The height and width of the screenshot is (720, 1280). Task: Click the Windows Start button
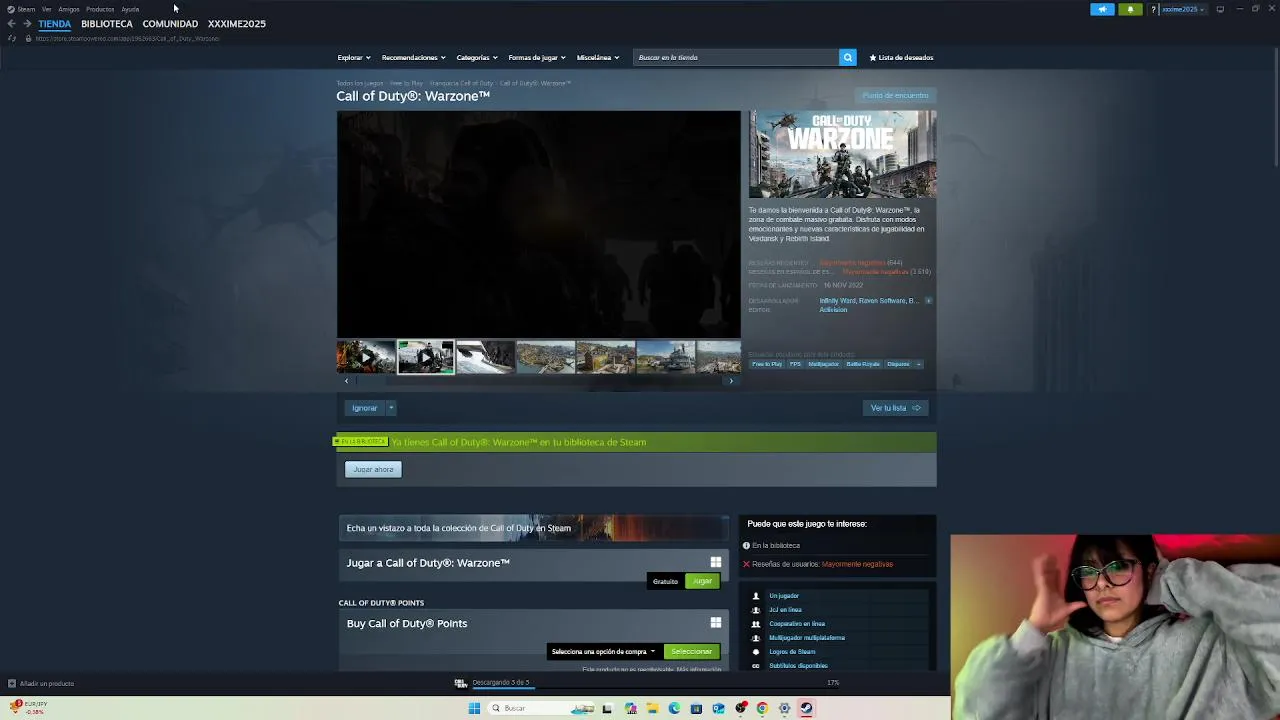coord(474,708)
